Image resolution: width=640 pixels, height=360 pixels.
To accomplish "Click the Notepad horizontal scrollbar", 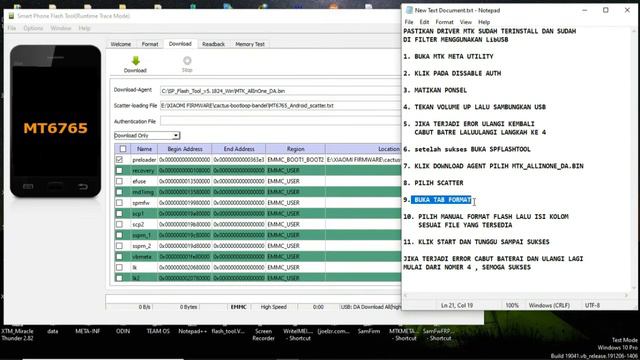I will [x=516, y=295].
